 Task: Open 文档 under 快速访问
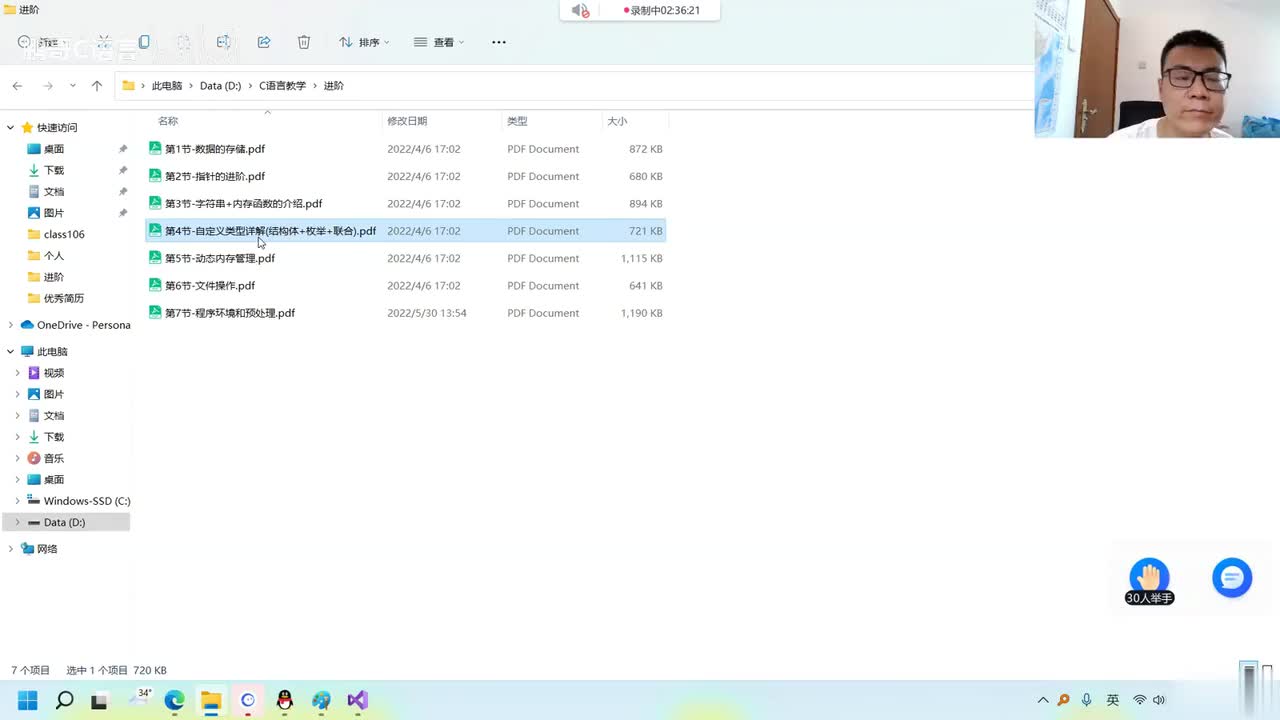click(x=54, y=192)
